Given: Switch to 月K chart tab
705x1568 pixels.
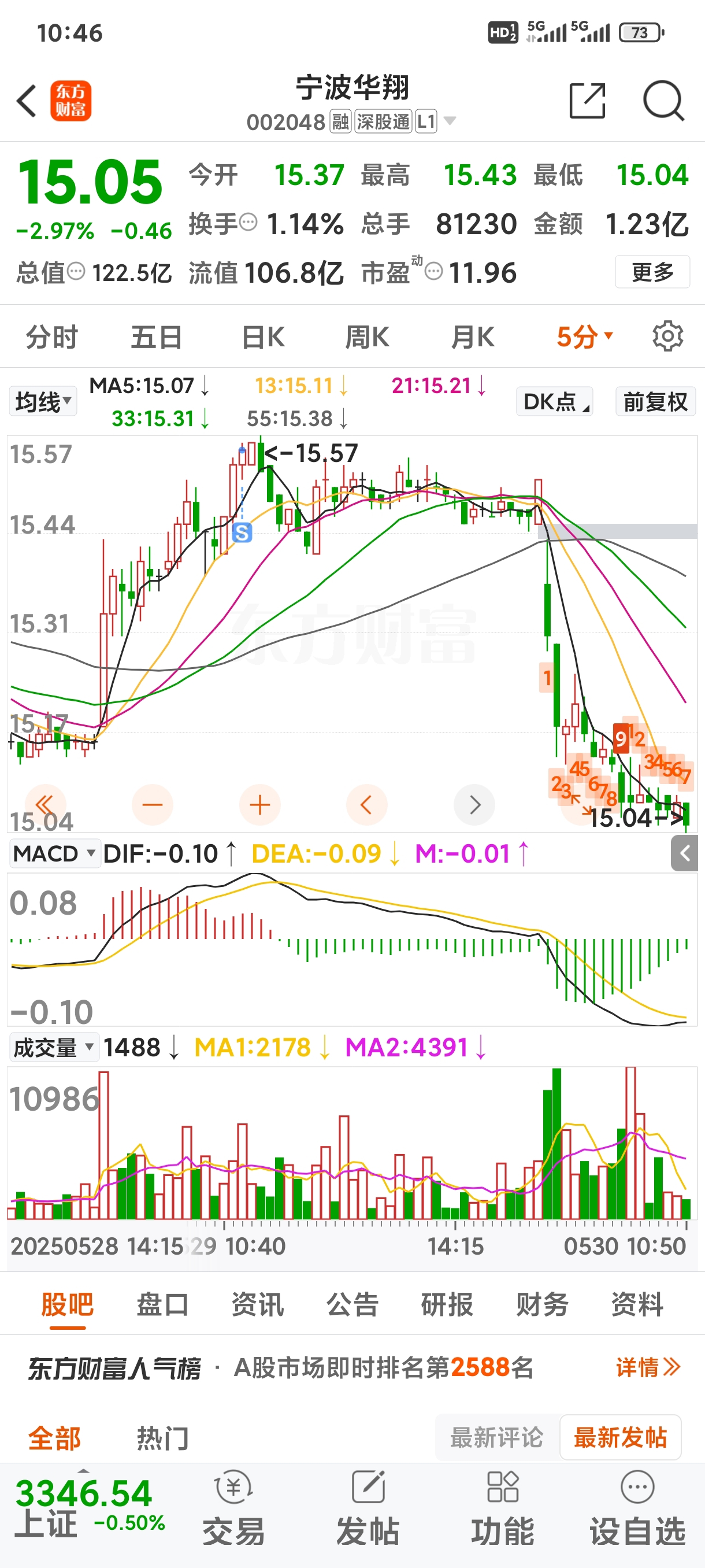Looking at the screenshot, I should click(473, 336).
